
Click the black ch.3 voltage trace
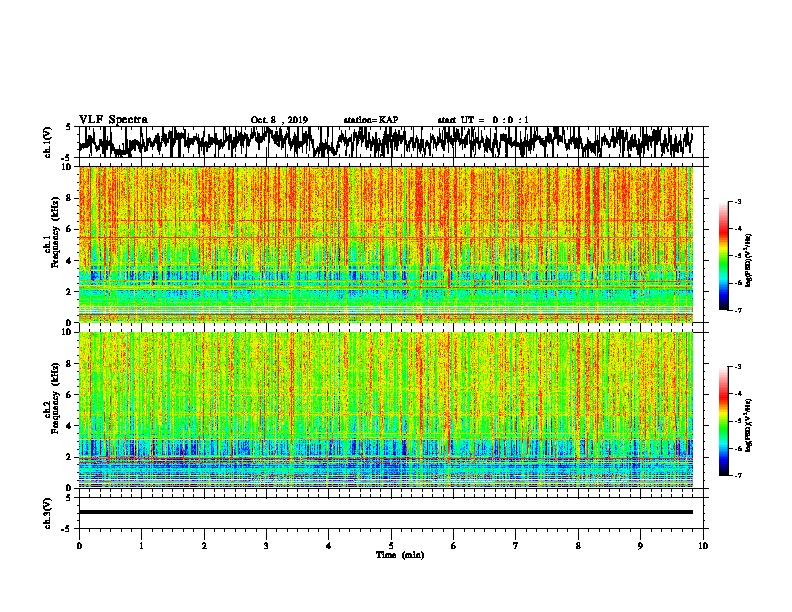coord(386,512)
